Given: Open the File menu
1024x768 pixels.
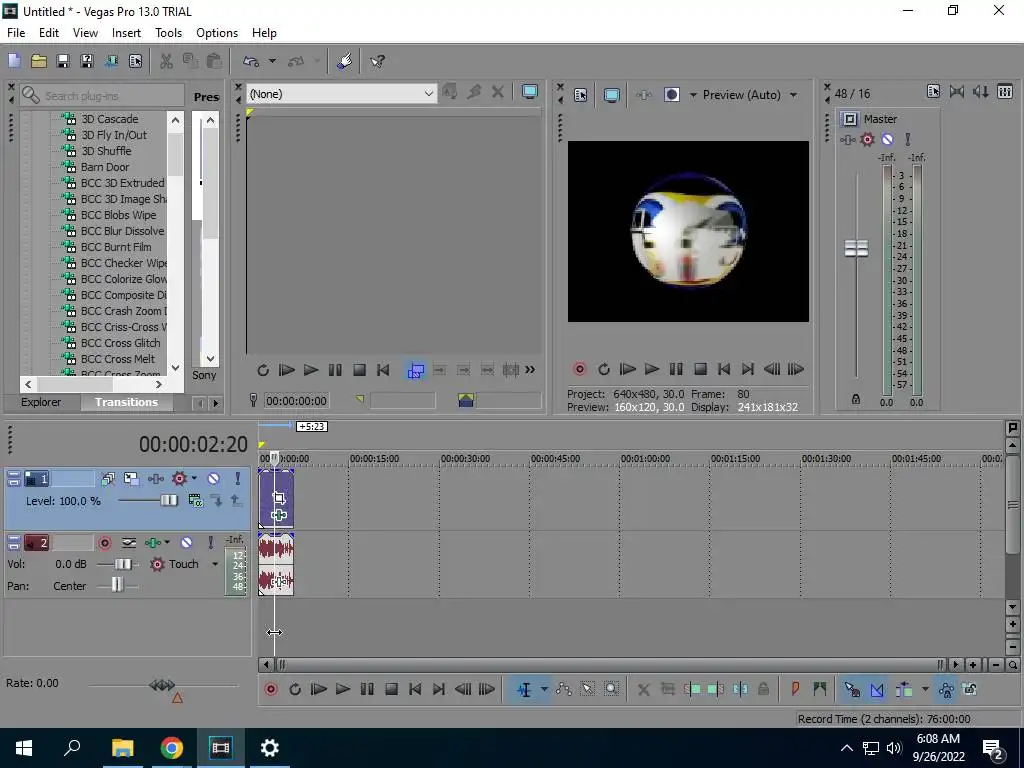Looking at the screenshot, I should (x=16, y=33).
